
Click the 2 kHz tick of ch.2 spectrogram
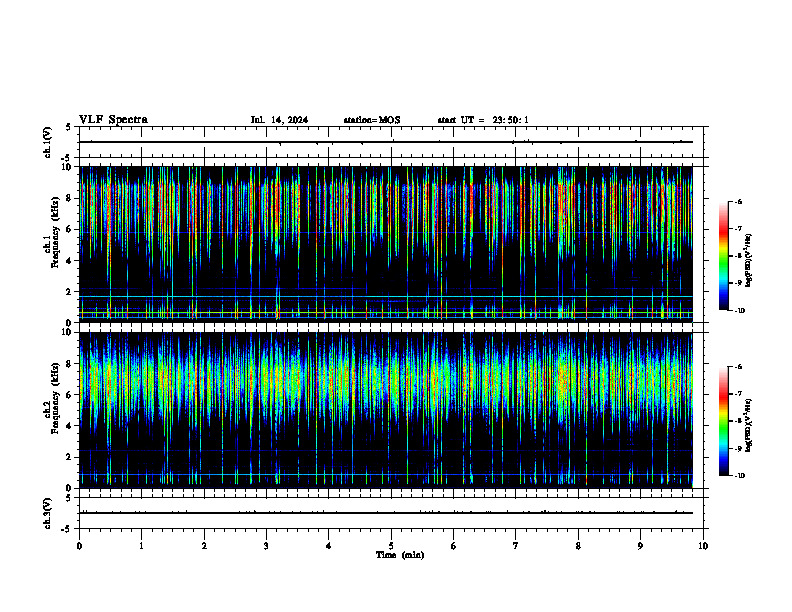click(x=70, y=458)
